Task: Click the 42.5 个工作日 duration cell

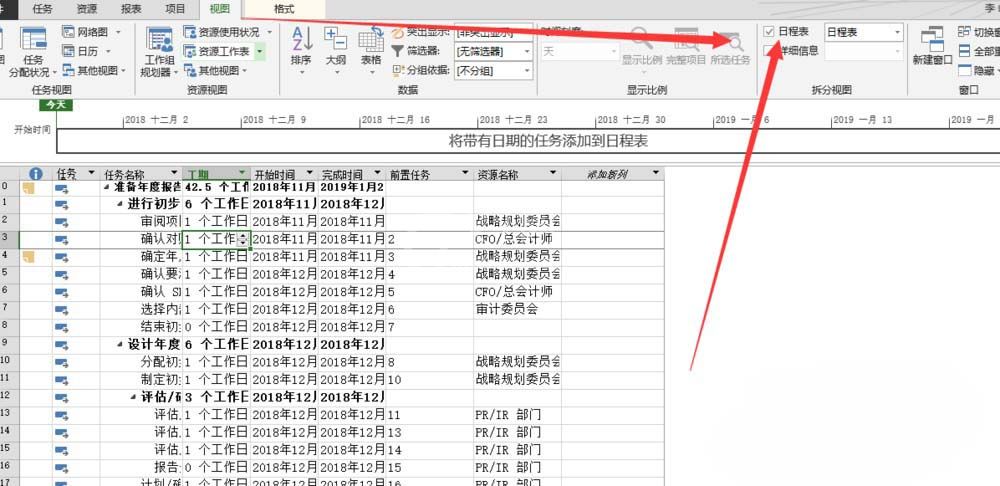Action: click(x=216, y=188)
